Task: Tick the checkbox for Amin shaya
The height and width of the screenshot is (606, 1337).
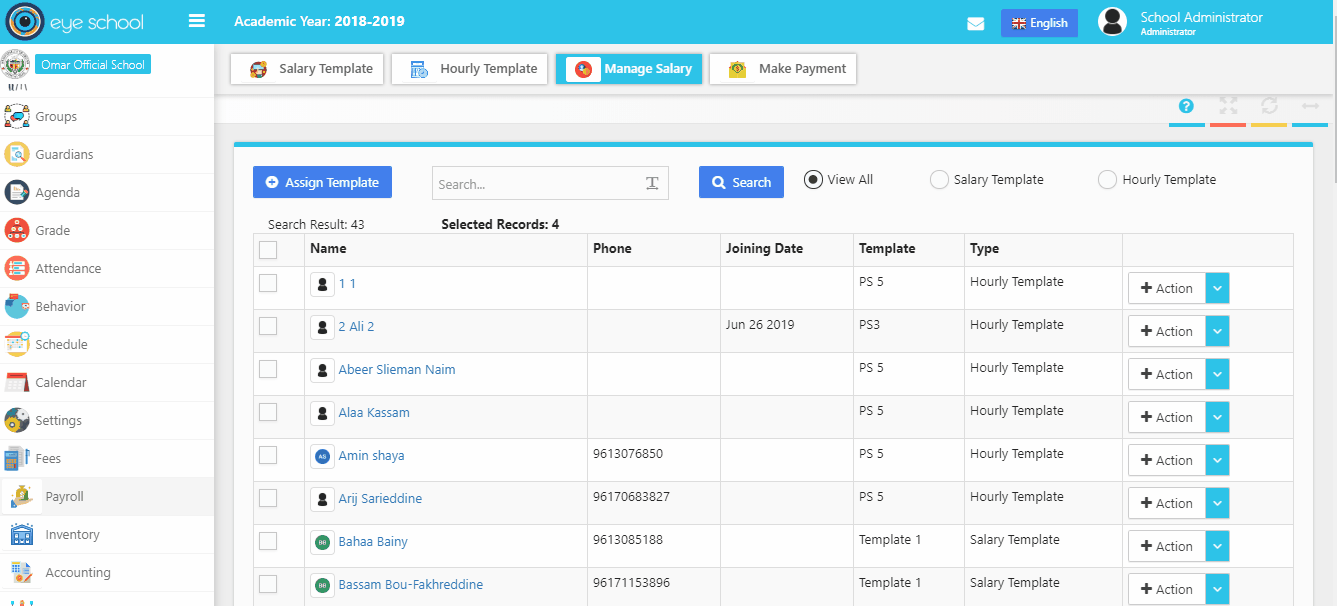Action: coord(268,455)
